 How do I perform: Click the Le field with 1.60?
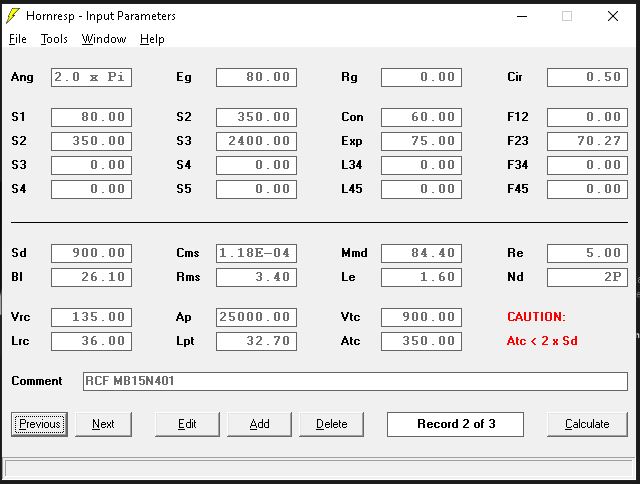[421, 278]
